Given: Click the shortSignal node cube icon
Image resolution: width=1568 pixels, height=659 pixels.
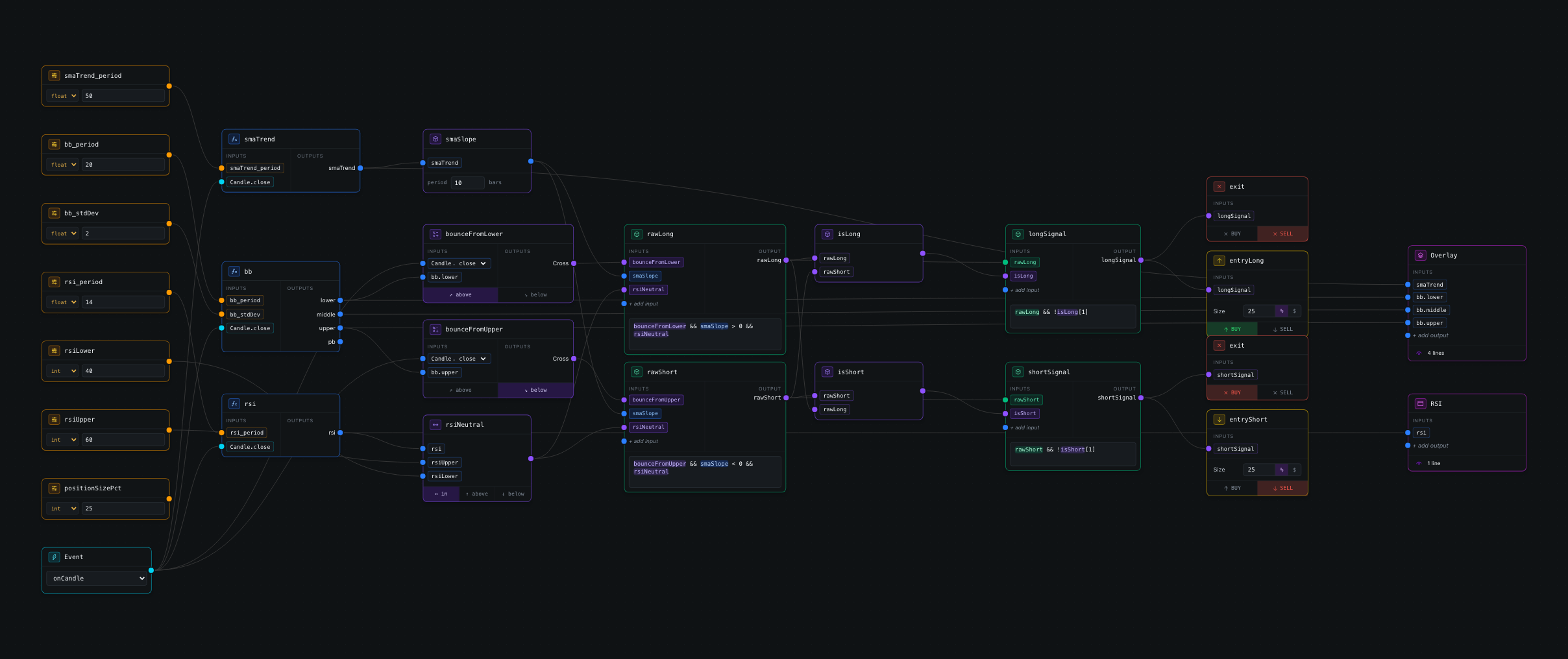Looking at the screenshot, I should [1018, 372].
